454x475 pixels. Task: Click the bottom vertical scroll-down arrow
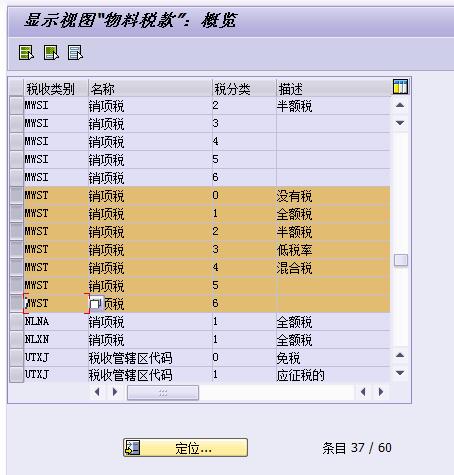(x=400, y=373)
